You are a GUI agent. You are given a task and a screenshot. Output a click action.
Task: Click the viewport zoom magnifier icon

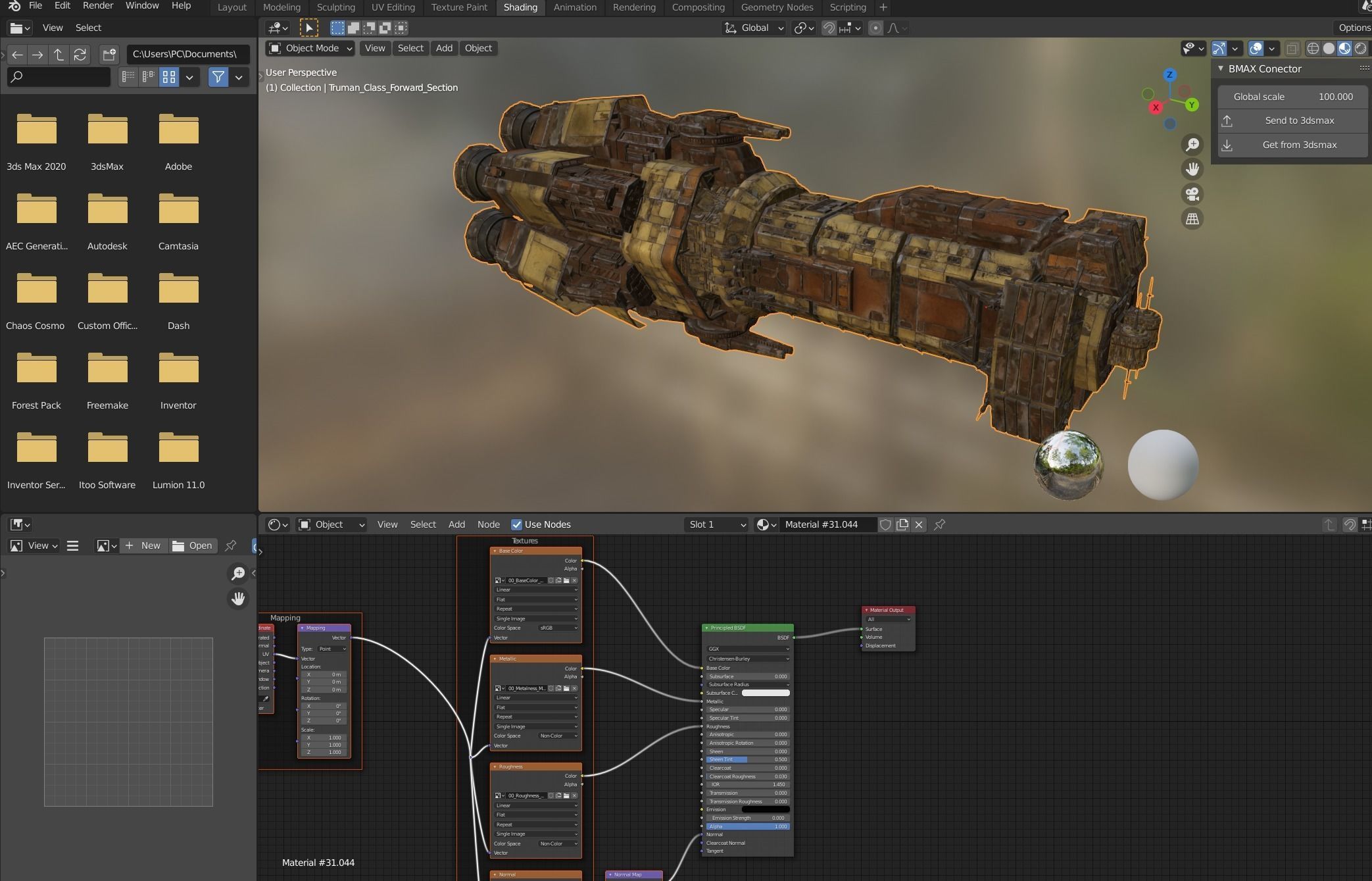coord(1192,145)
